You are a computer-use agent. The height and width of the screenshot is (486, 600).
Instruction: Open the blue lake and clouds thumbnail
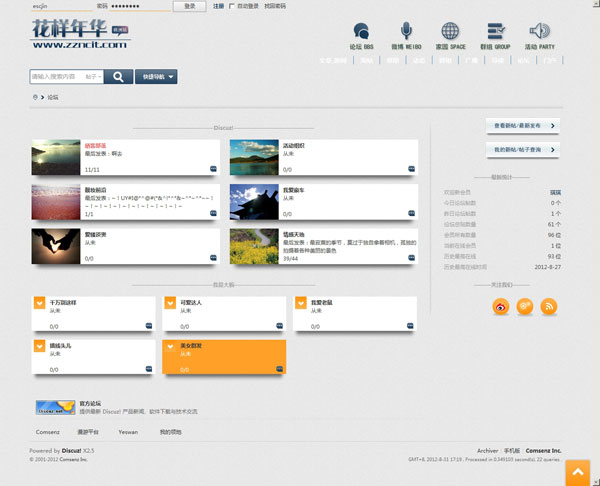click(254, 157)
